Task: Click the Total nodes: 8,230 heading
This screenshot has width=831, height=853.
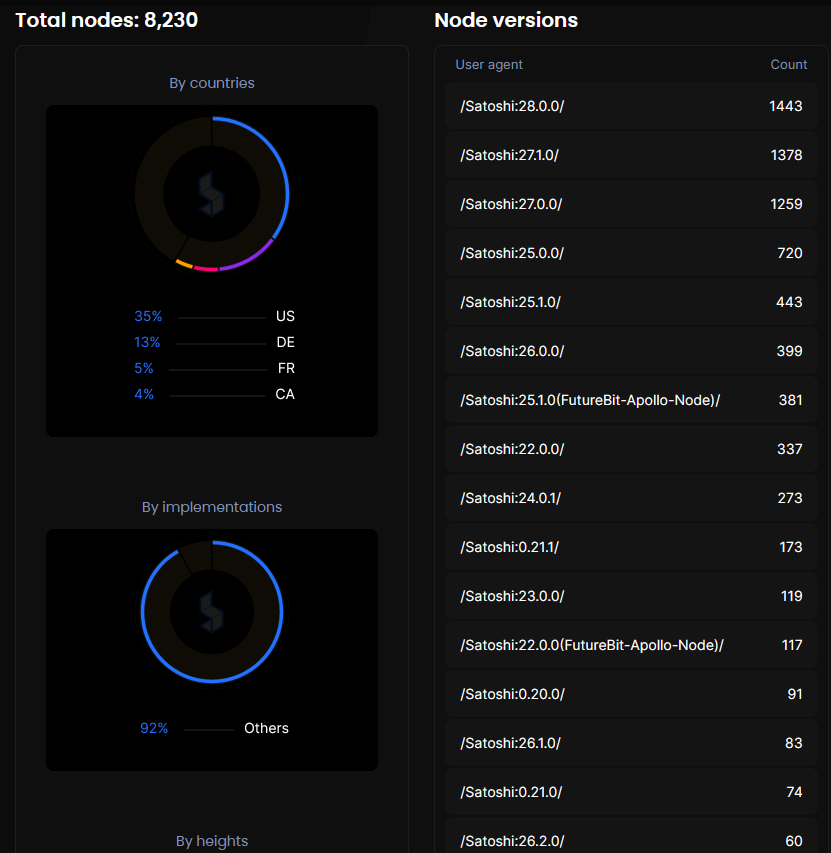Action: [x=107, y=20]
